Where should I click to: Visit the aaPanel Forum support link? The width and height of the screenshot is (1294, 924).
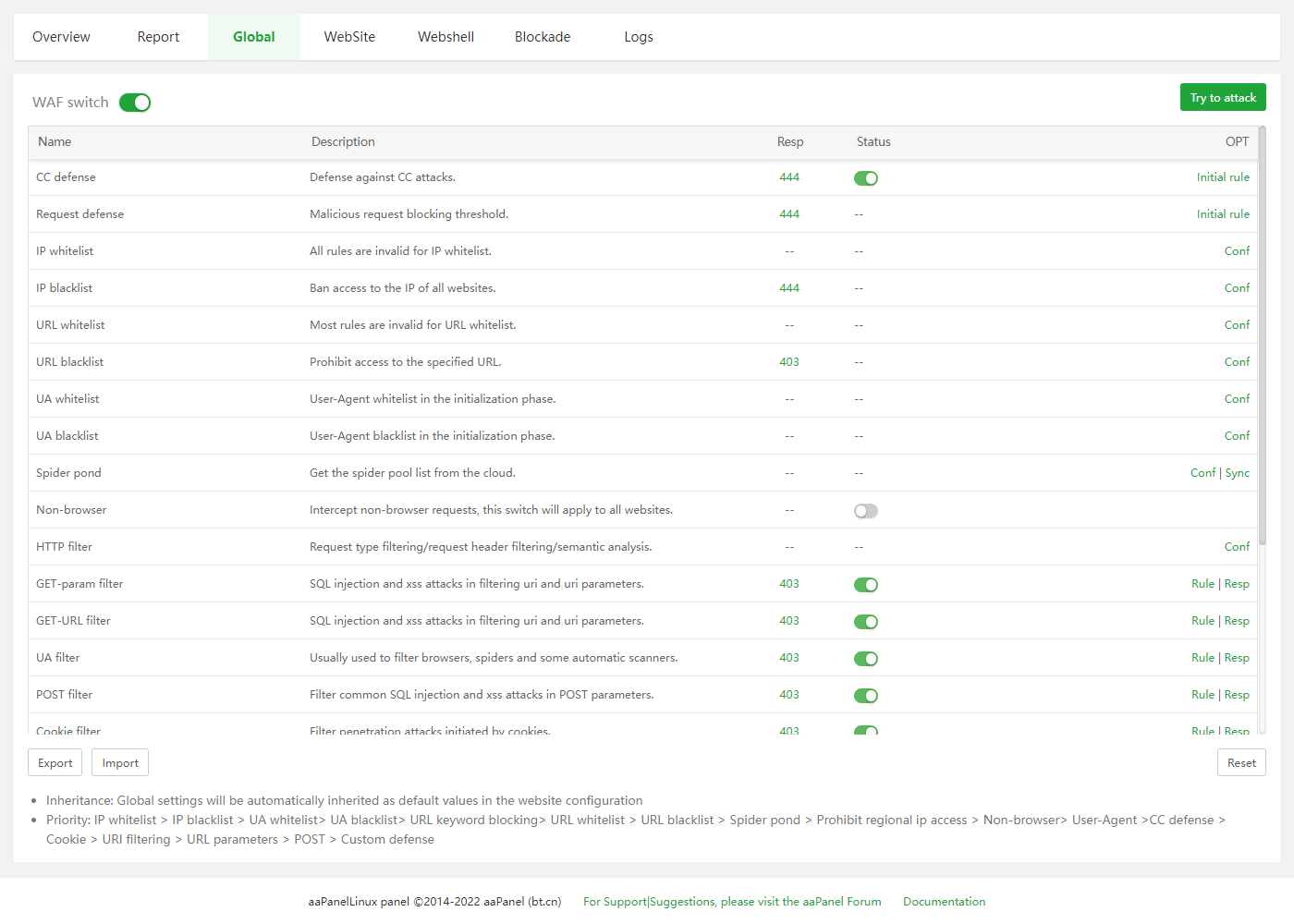[732, 902]
